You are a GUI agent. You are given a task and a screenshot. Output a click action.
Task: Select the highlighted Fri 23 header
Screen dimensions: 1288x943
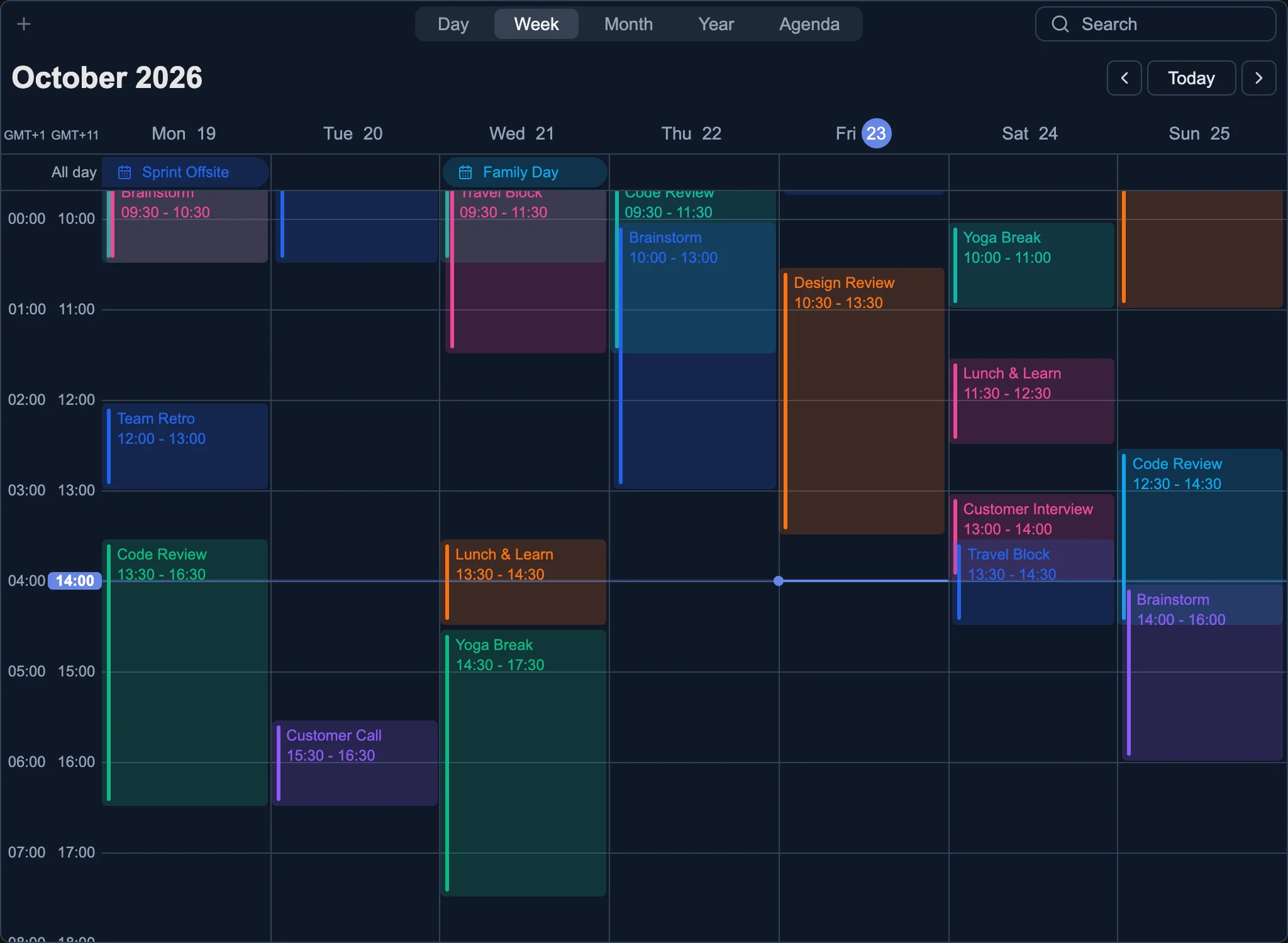pos(863,133)
